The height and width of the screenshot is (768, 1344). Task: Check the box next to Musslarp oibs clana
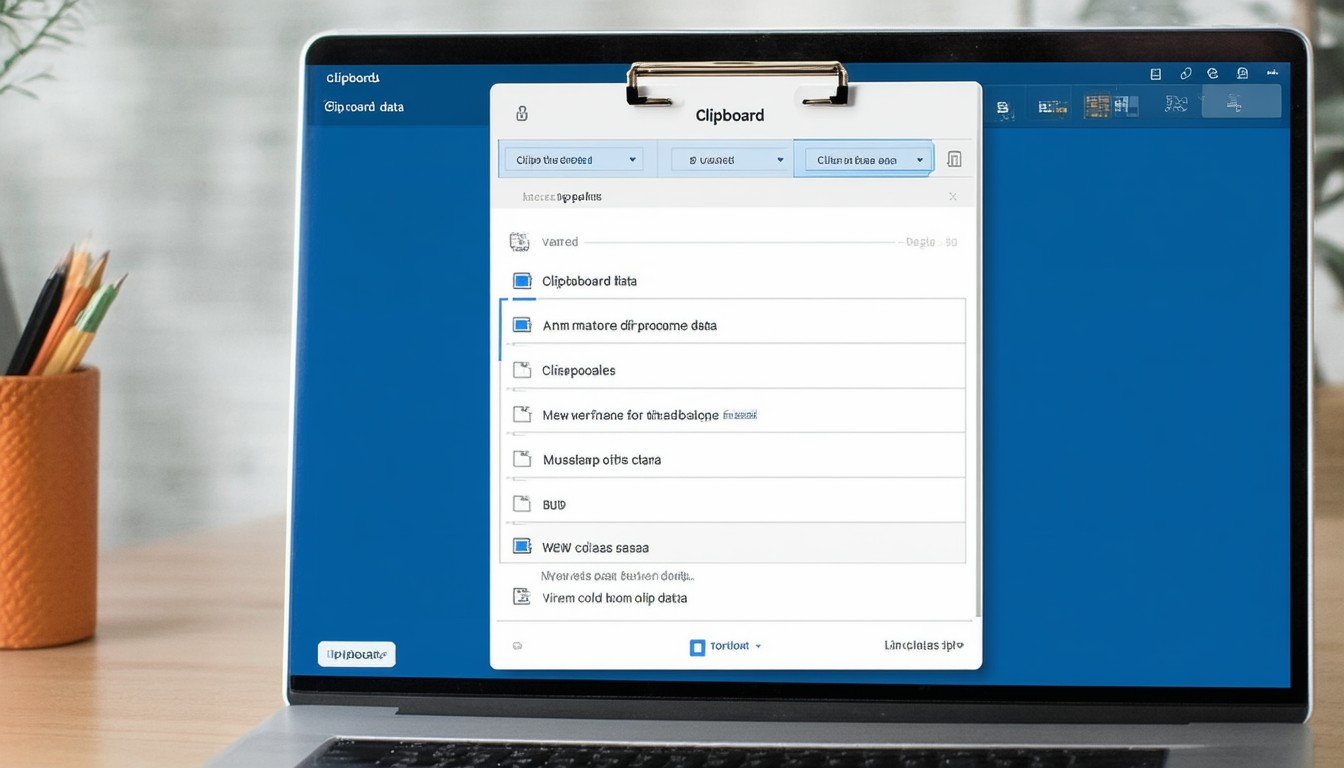point(521,460)
